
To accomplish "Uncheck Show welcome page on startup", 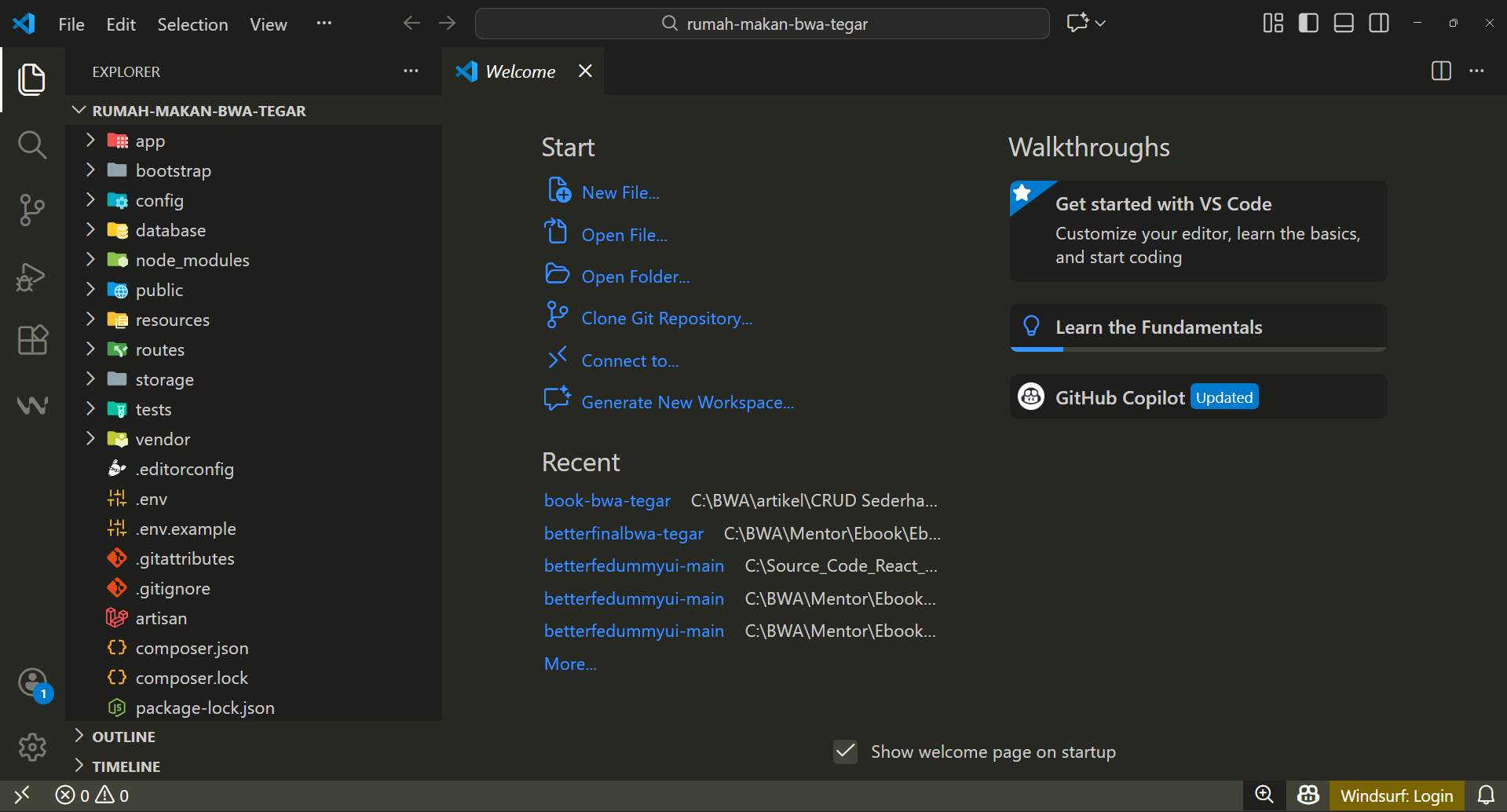I will click(845, 752).
